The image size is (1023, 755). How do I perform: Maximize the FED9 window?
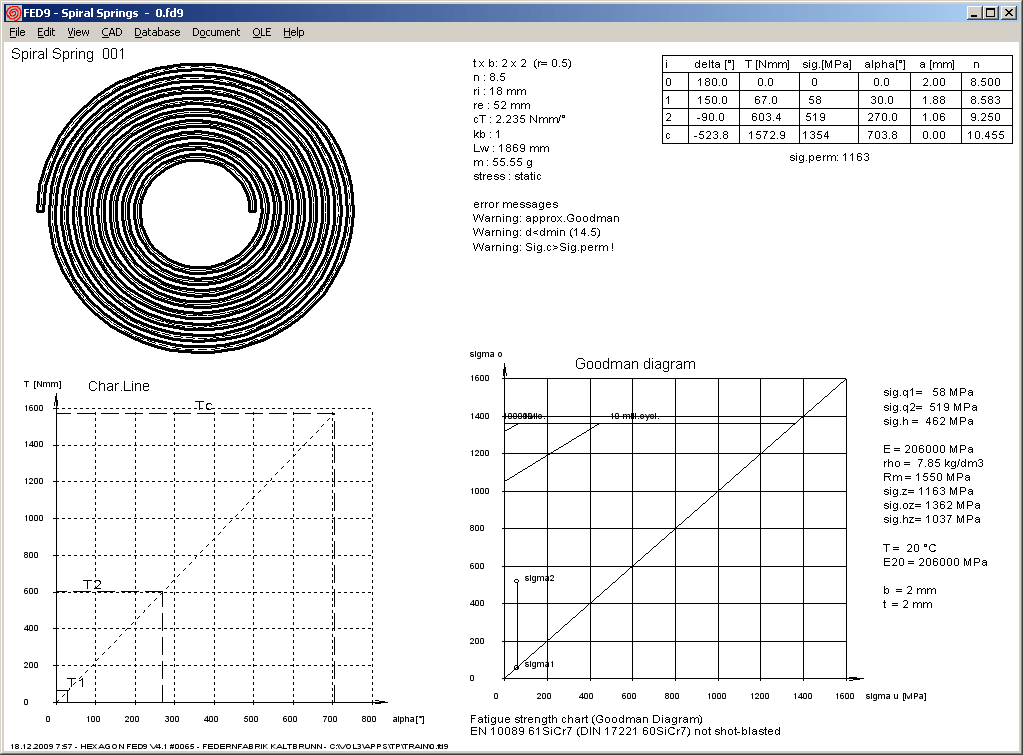(x=989, y=12)
